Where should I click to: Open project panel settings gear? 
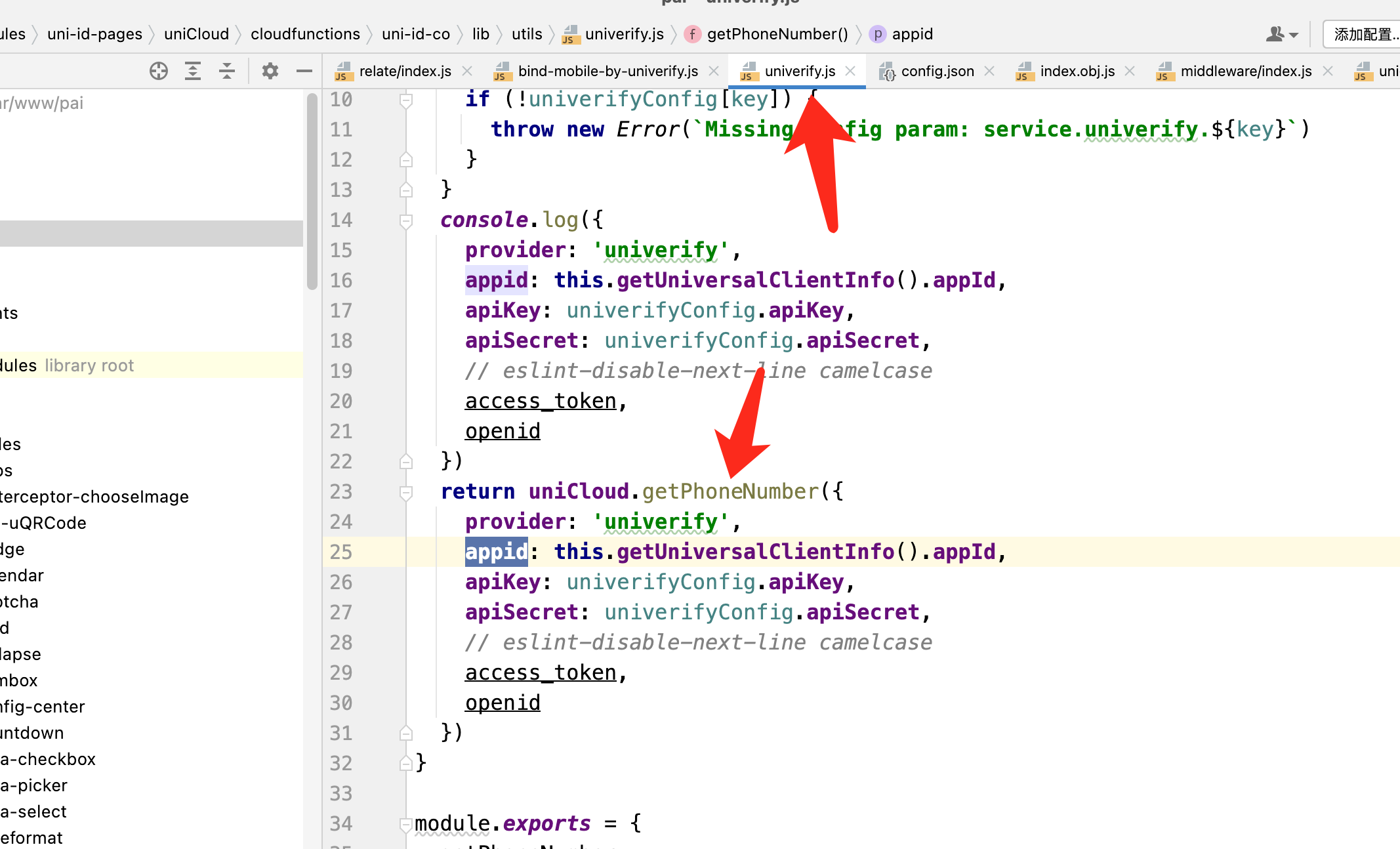[270, 71]
